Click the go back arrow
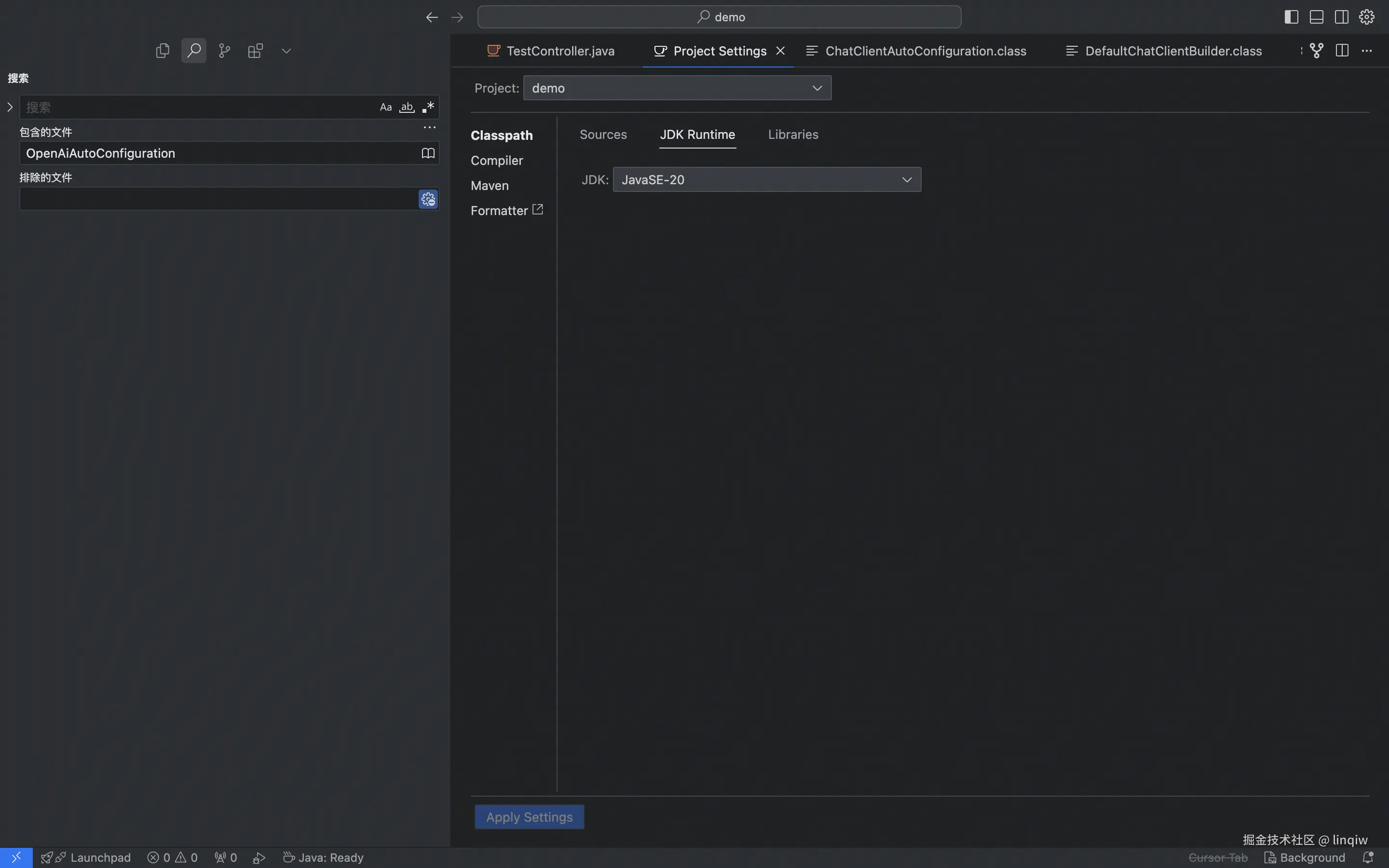The width and height of the screenshot is (1389, 868). tap(432, 17)
